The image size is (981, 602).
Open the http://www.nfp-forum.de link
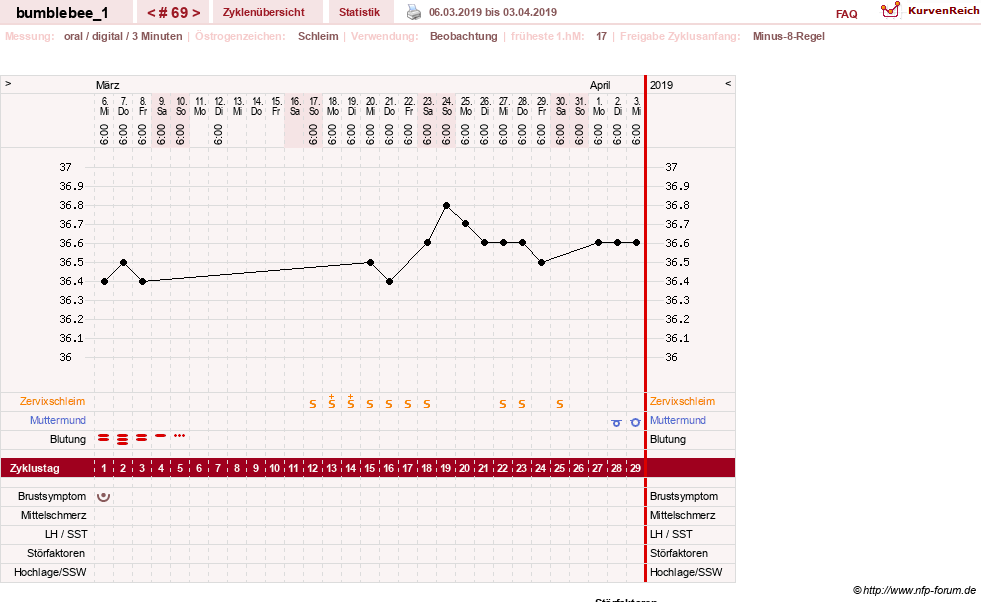point(919,590)
